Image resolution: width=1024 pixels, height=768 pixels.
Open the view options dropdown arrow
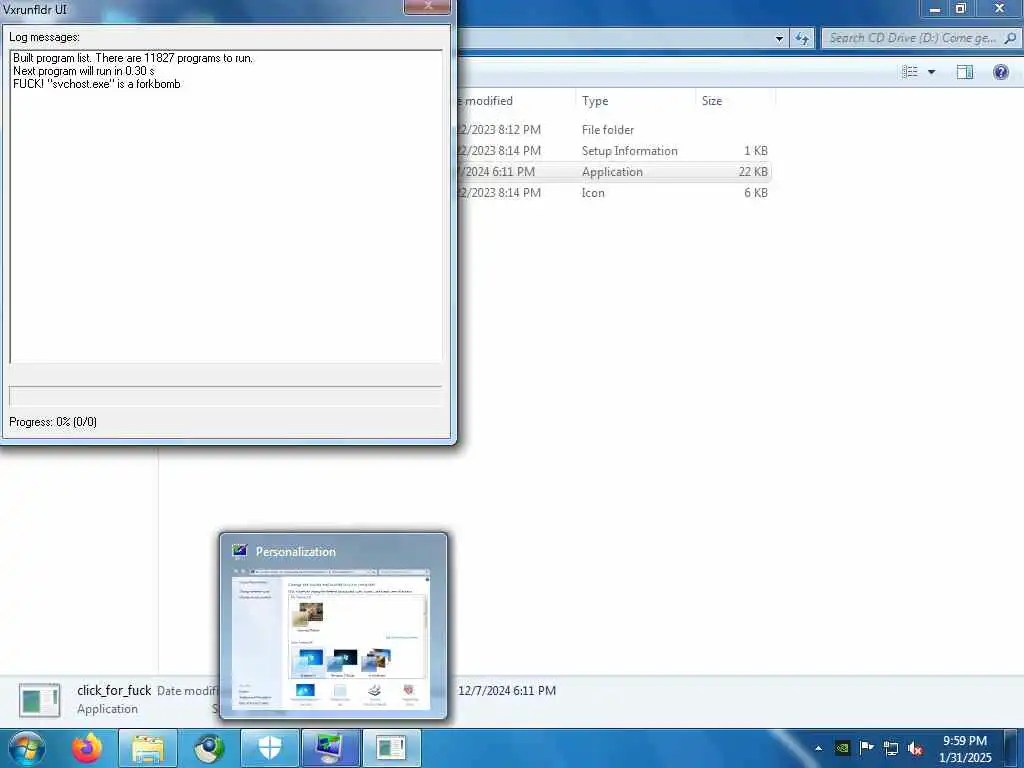pyautogui.click(x=931, y=72)
